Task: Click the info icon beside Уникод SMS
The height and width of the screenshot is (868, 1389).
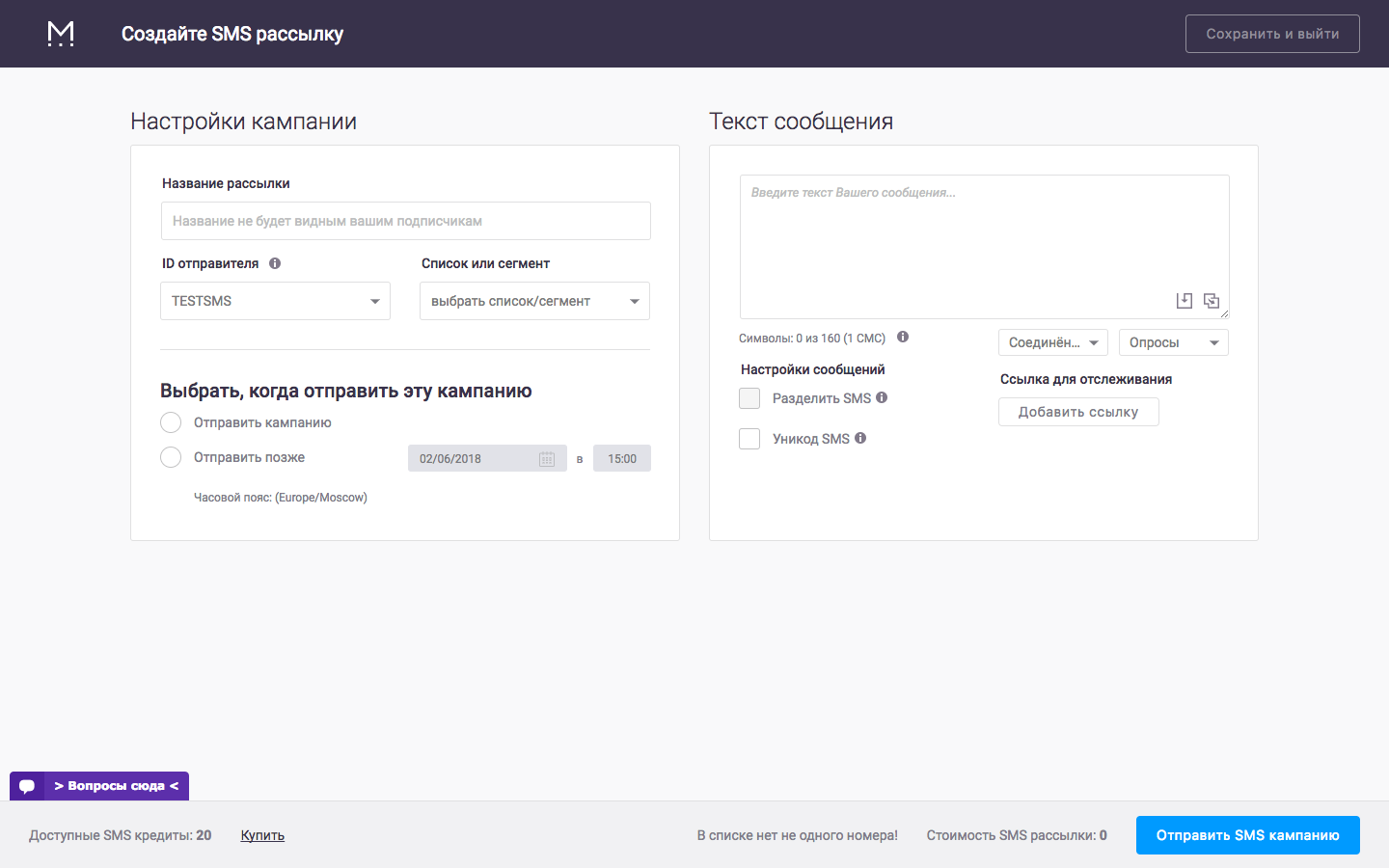Action: (860, 438)
